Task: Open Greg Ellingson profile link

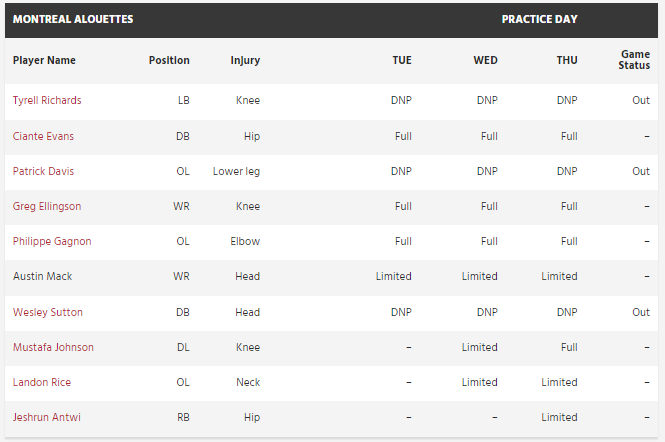Action: point(47,206)
